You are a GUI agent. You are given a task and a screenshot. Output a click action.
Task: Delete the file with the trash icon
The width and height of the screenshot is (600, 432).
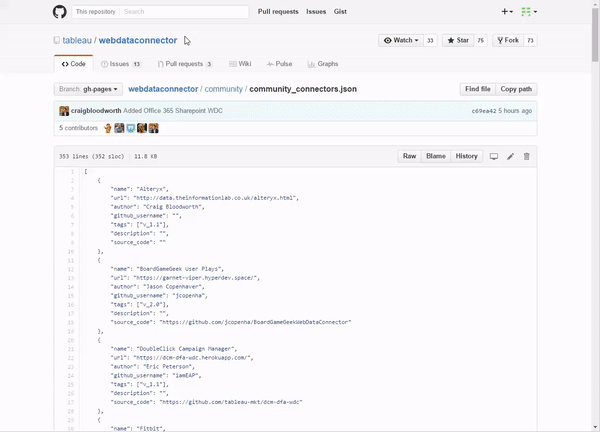coord(527,156)
